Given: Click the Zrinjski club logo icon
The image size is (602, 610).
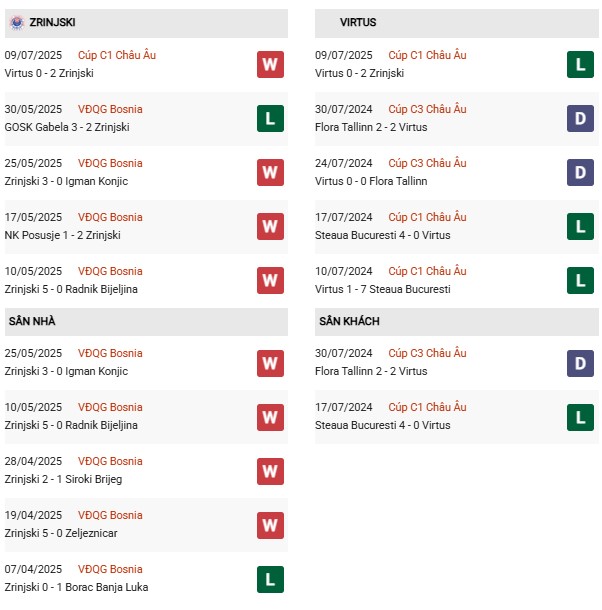Looking at the screenshot, I should click(15, 22).
